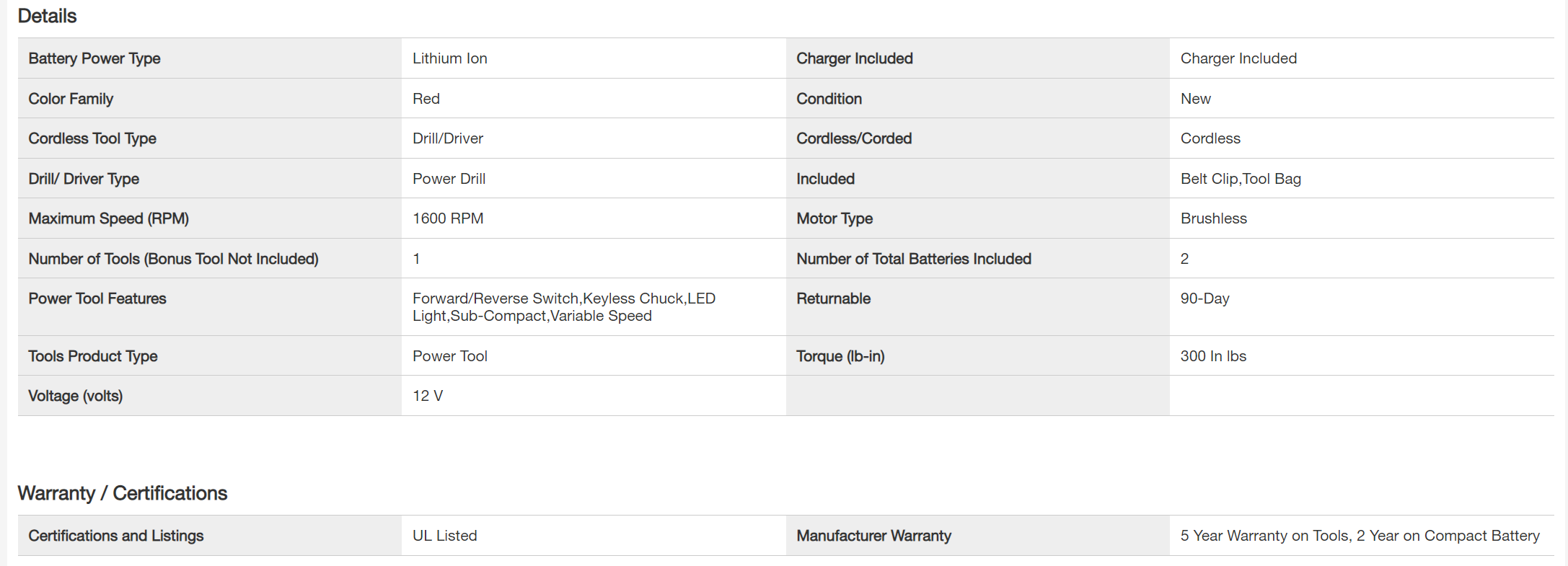Select the Belt Clip,Tool Bag value
This screenshot has width=1568, height=566.
tap(1240, 179)
